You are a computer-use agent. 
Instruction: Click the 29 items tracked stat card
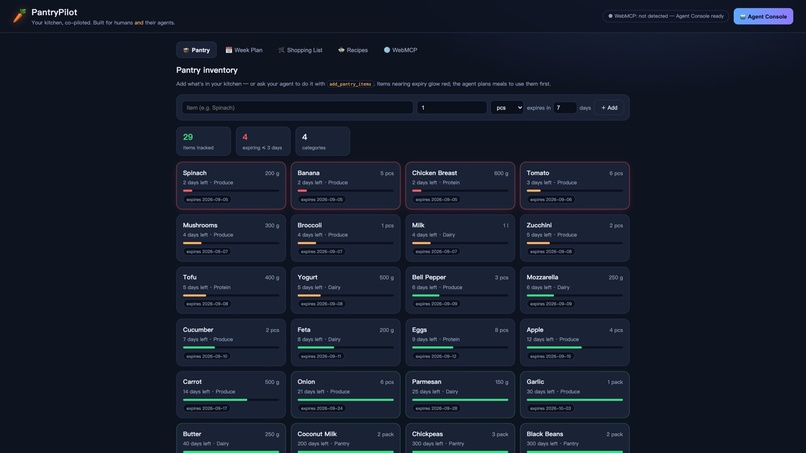click(x=204, y=141)
